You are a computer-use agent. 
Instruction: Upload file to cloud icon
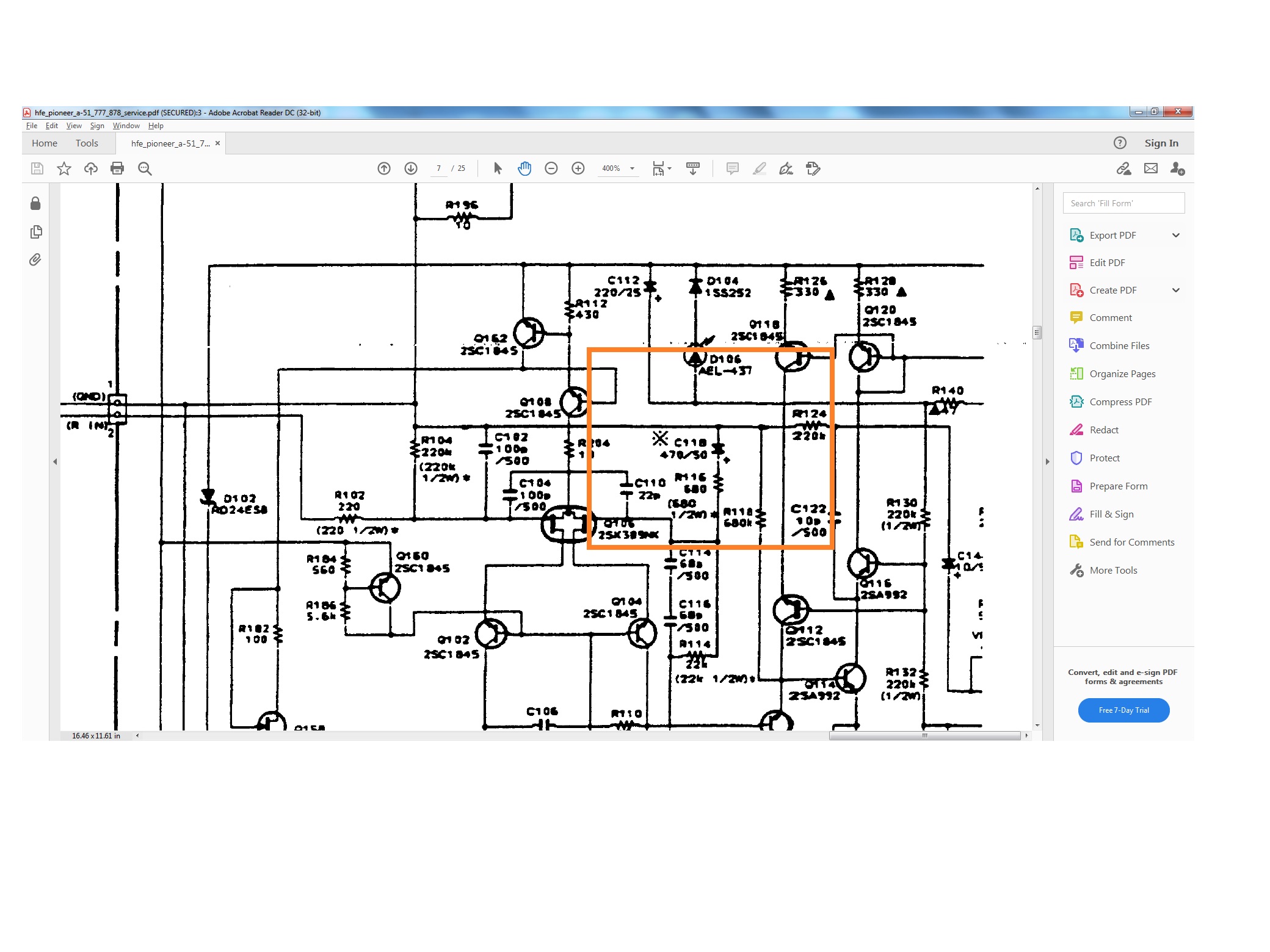coord(91,168)
